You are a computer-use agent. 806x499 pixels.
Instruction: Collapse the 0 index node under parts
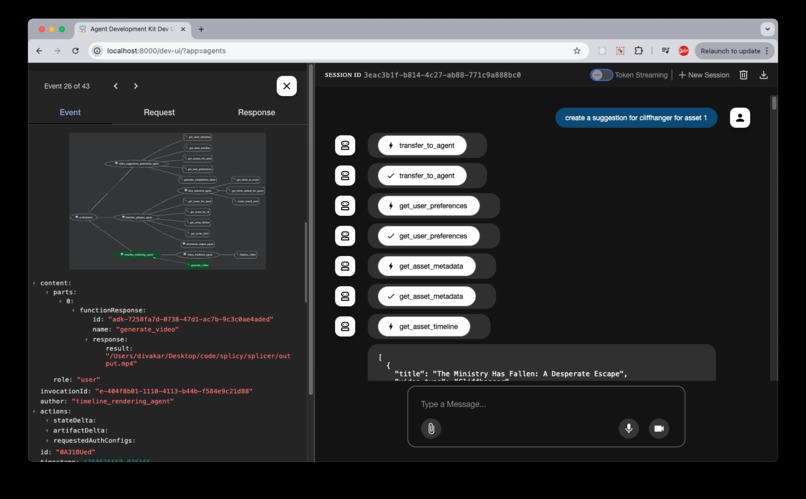(x=61, y=301)
